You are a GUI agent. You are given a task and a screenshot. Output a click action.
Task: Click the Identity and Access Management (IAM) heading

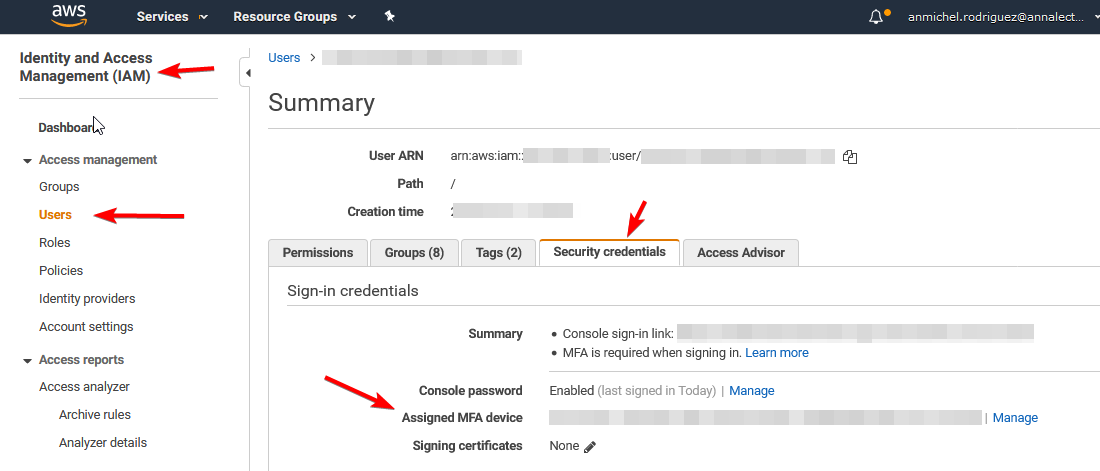coord(86,67)
